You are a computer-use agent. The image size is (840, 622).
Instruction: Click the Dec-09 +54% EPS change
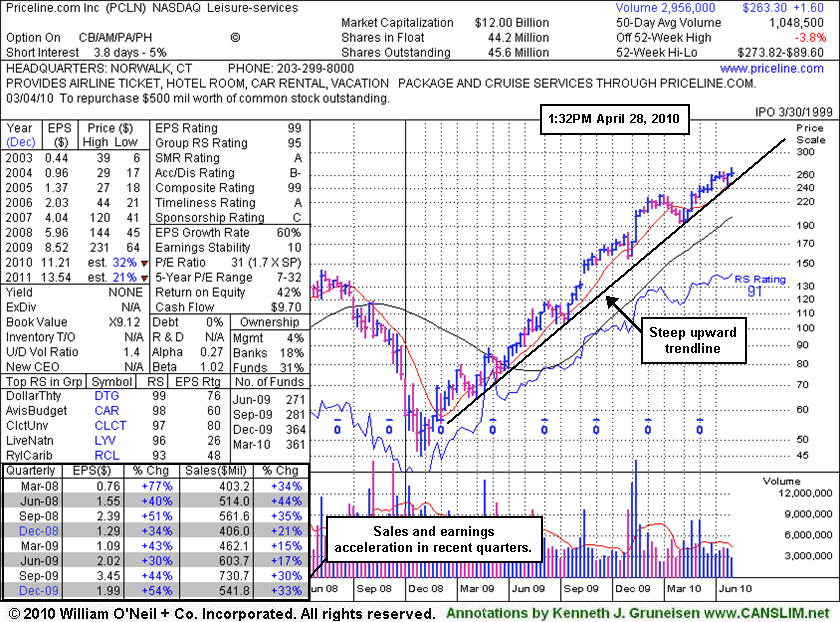[x=156, y=591]
